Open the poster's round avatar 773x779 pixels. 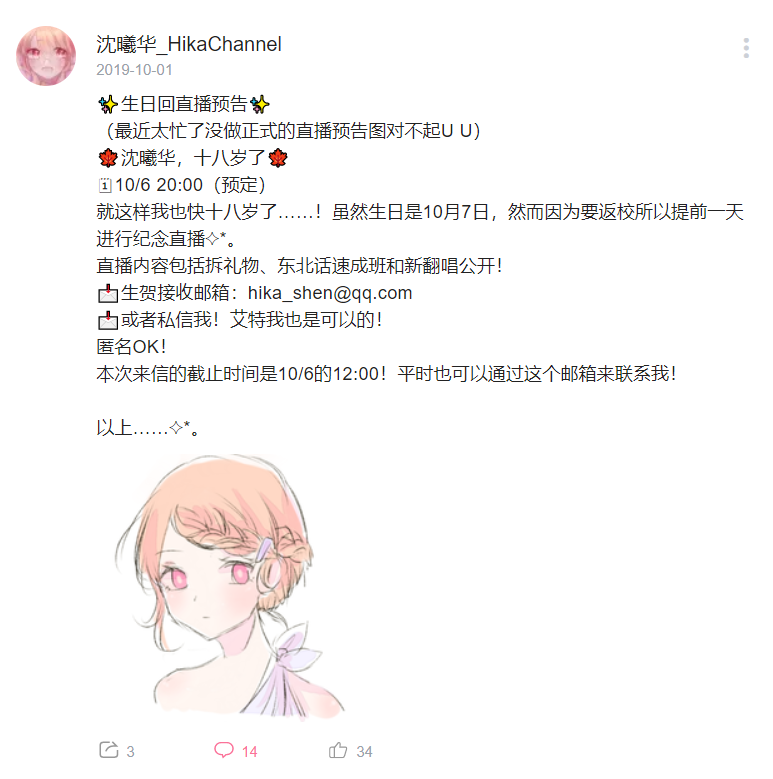(x=46, y=56)
